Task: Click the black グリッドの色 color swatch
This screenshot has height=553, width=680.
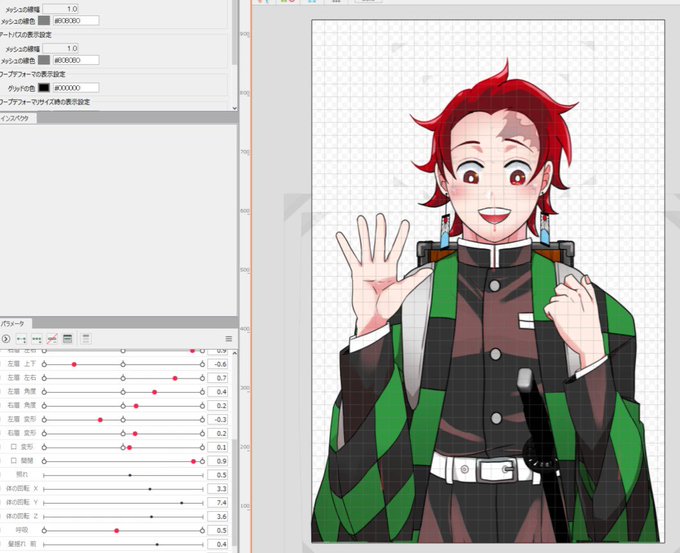Action: coord(44,88)
